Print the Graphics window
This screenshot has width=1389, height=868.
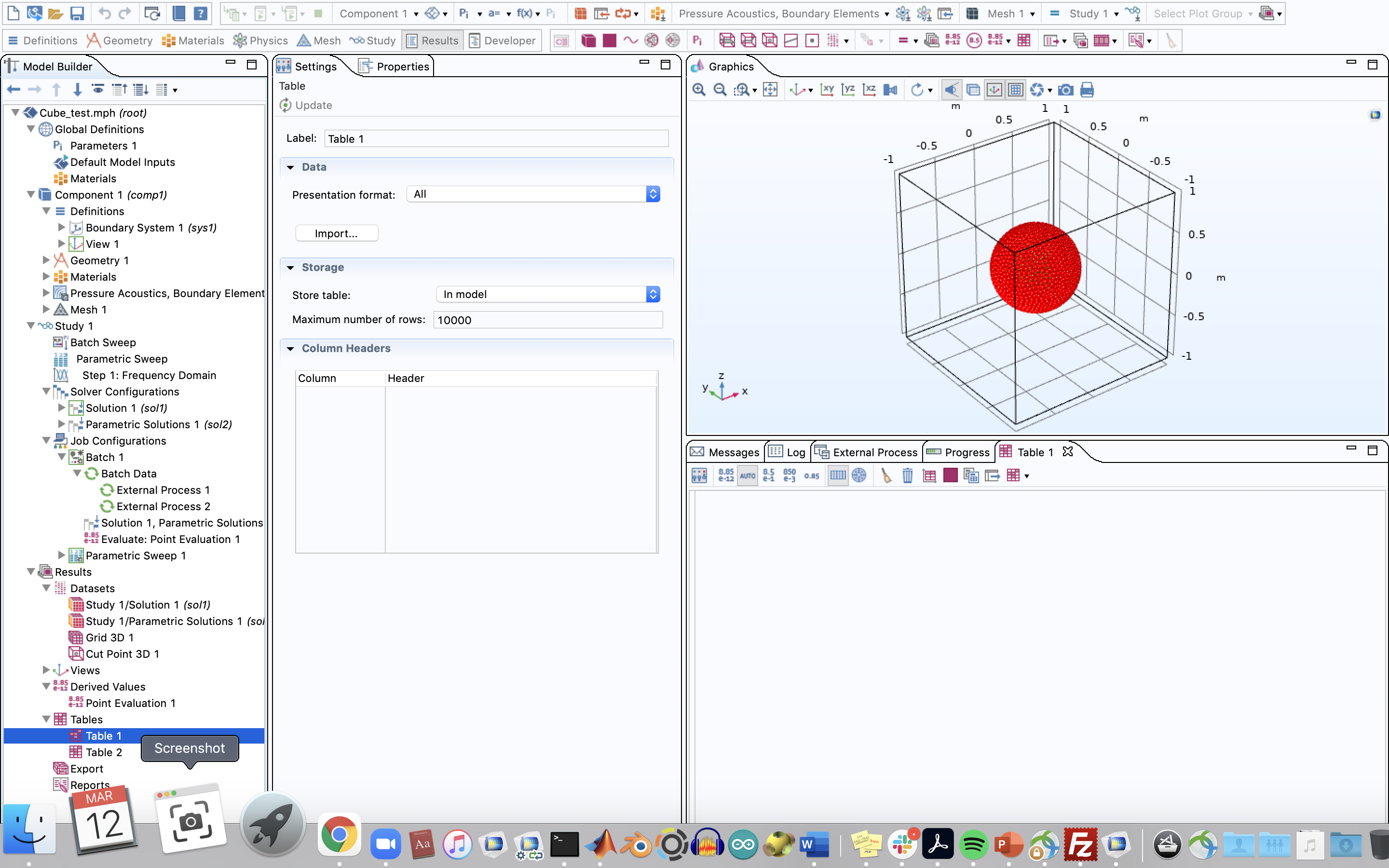pyautogui.click(x=1087, y=90)
